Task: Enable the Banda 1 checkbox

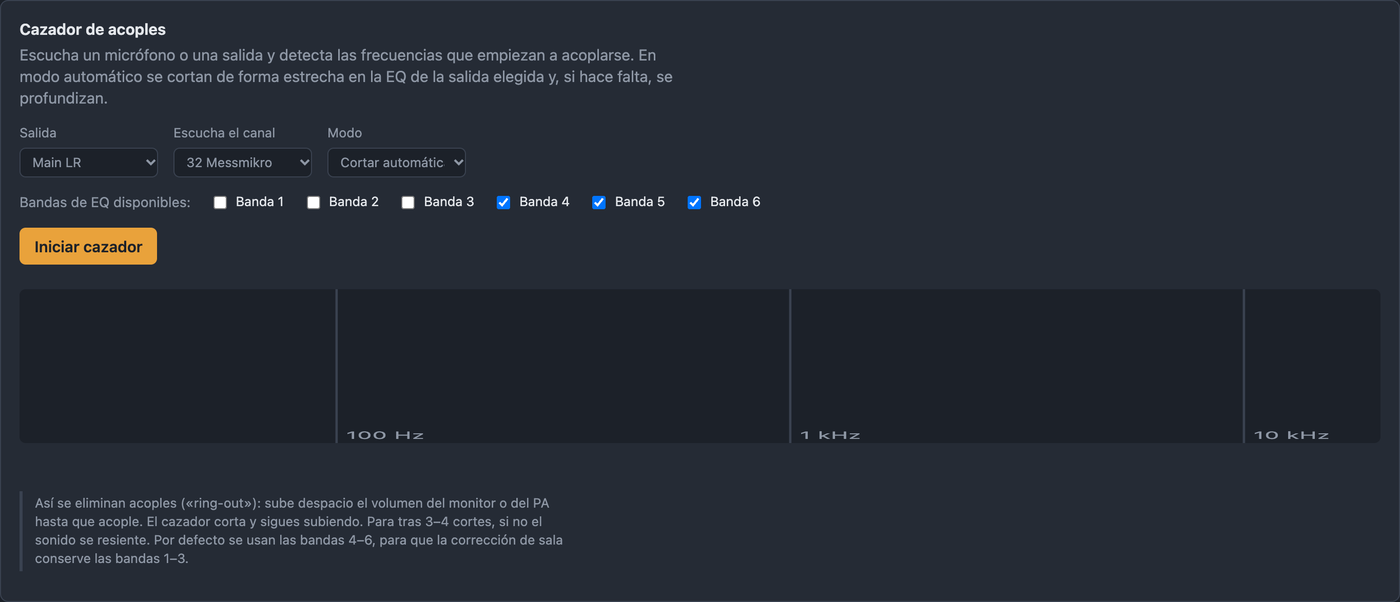Action: [220, 202]
